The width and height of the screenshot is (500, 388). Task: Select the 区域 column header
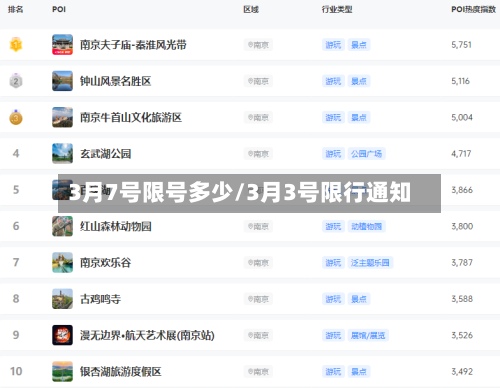251,9
